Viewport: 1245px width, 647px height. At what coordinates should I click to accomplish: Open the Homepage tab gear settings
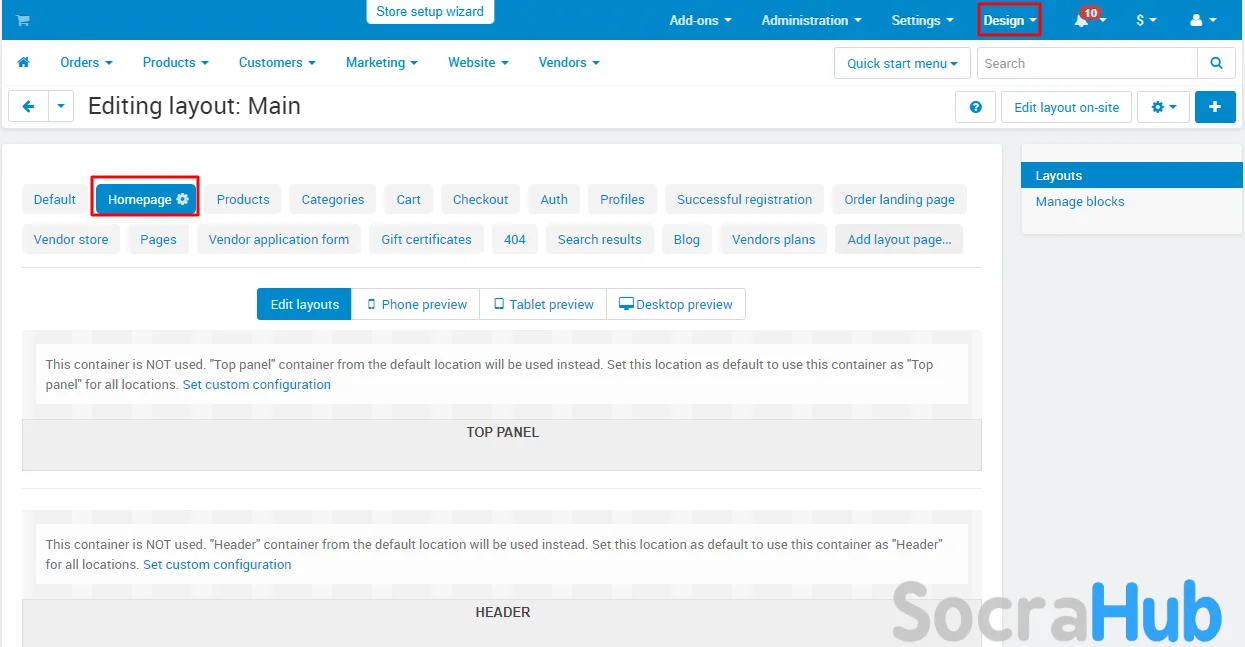click(182, 199)
